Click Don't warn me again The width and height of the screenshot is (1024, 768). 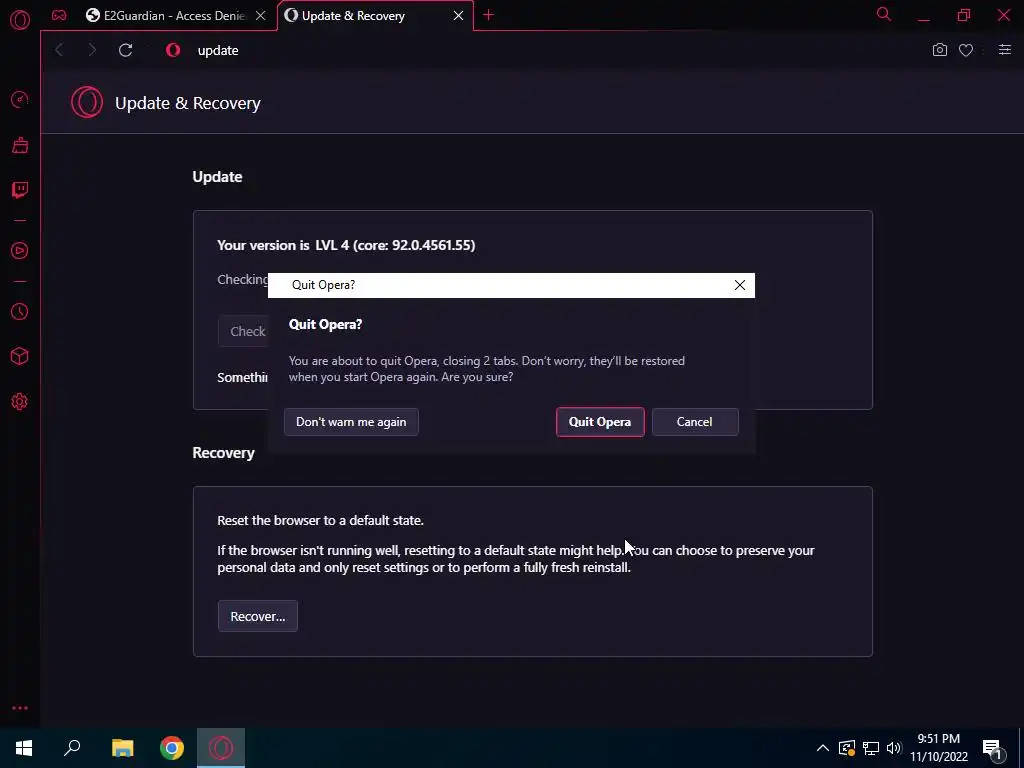click(x=351, y=422)
